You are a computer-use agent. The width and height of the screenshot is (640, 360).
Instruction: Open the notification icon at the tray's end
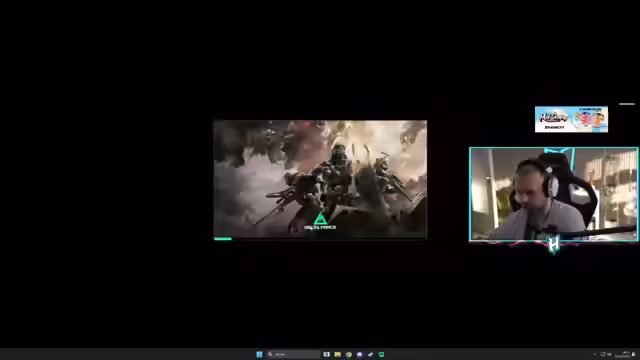point(633,354)
